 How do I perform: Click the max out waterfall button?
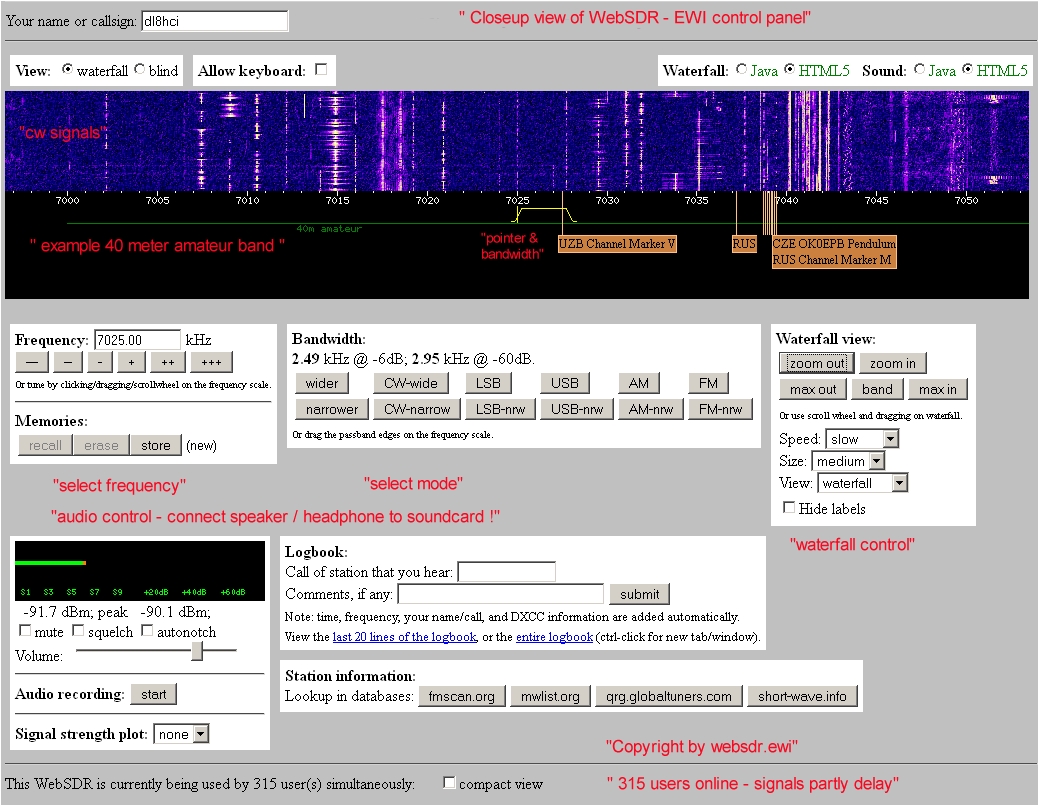813,389
